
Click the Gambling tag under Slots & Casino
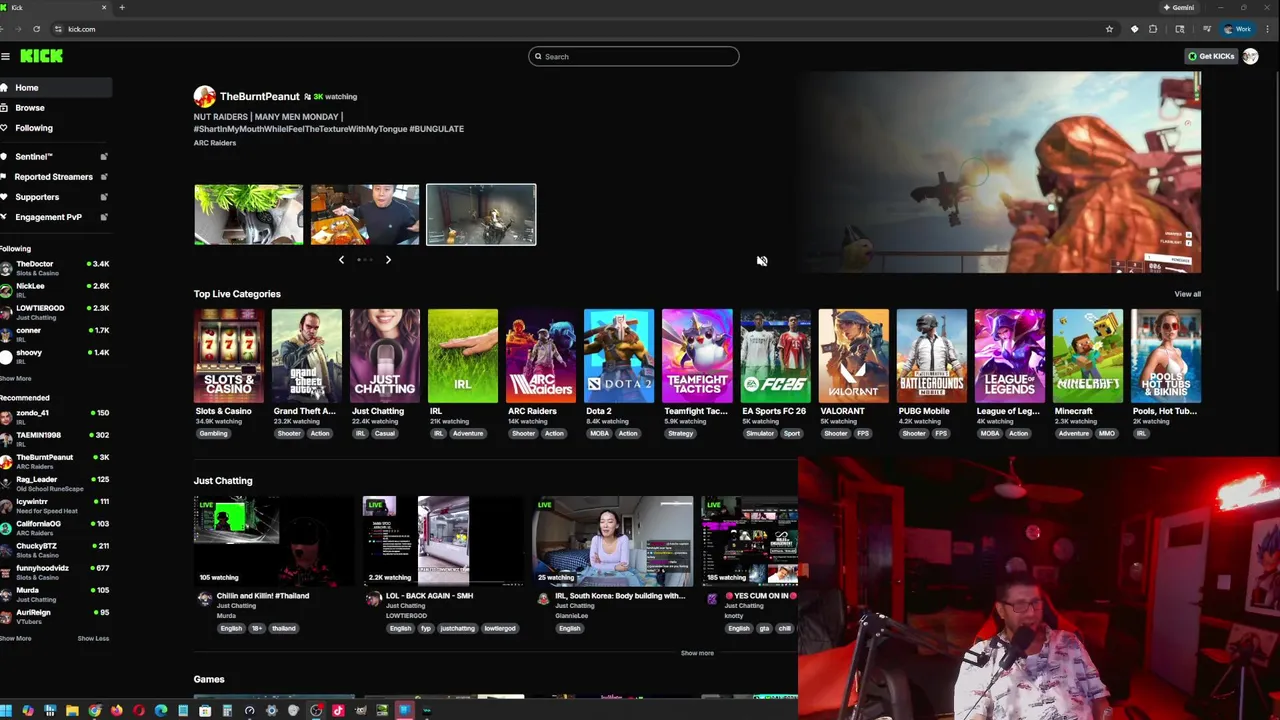click(213, 434)
